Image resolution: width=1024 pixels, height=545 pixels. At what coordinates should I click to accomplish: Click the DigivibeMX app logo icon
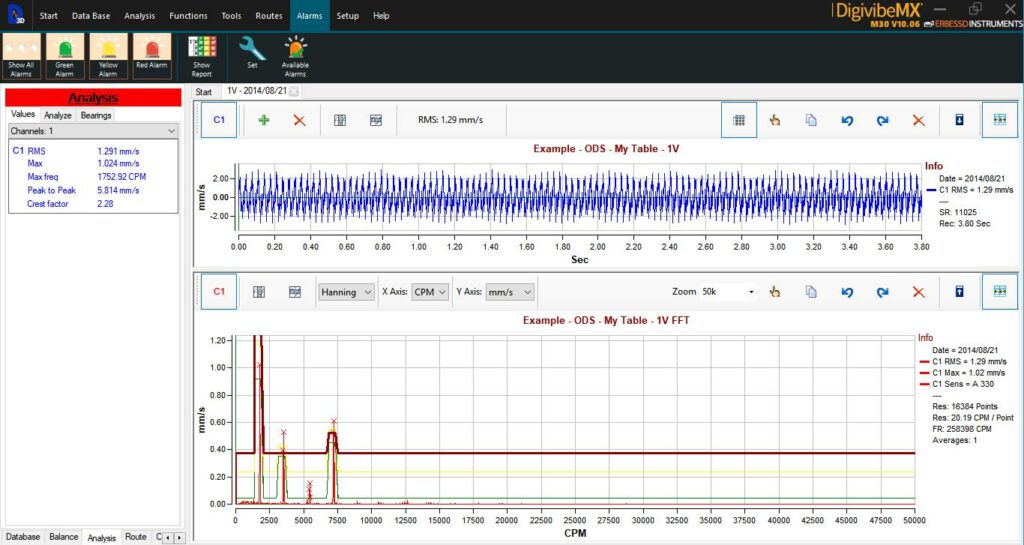pyautogui.click(x=16, y=14)
